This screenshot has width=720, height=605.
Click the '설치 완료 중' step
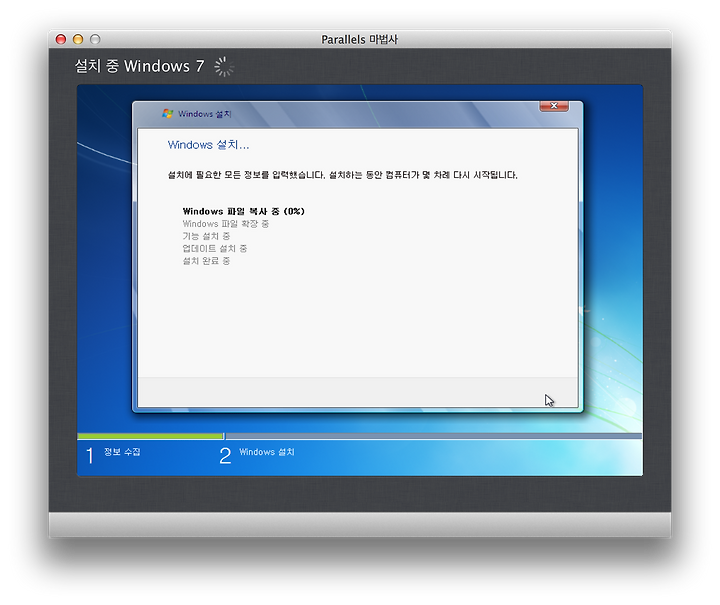(206, 261)
